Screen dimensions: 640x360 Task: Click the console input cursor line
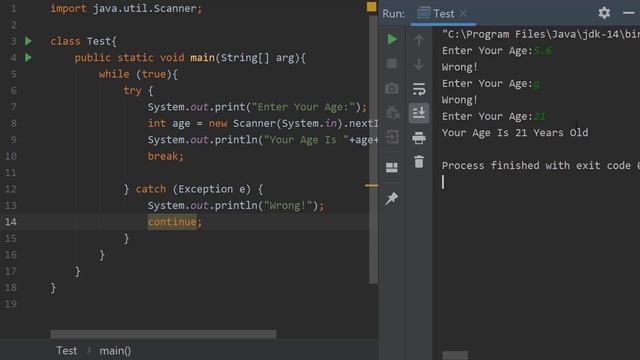443,182
